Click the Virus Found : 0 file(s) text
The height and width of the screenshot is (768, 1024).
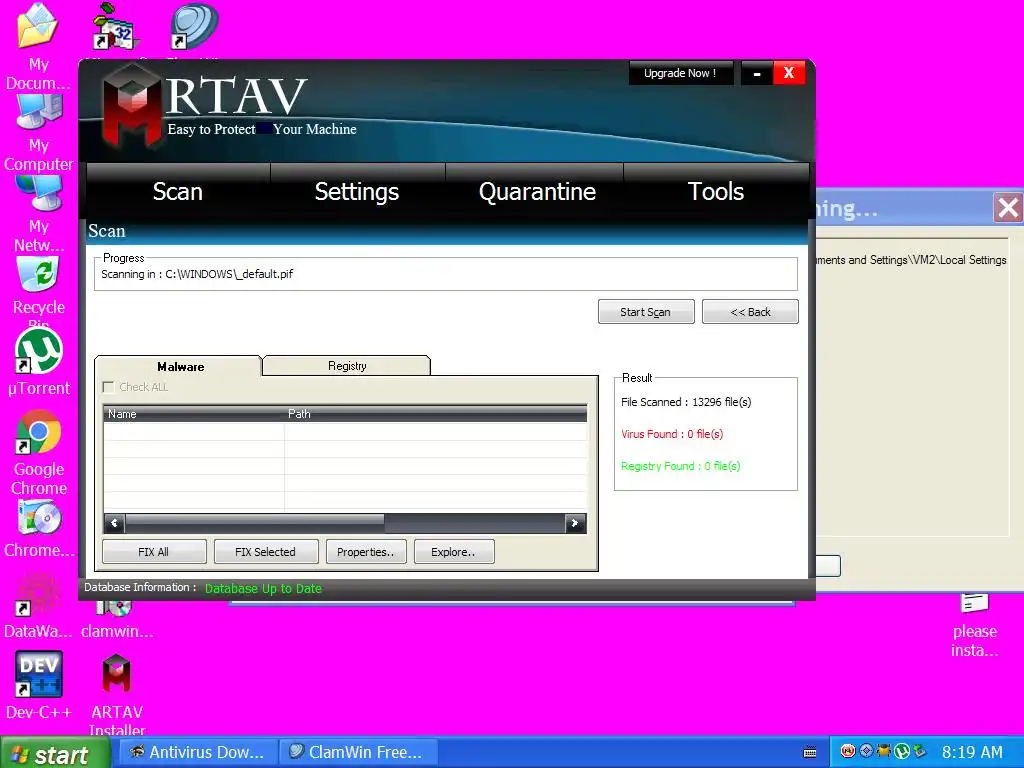671,434
